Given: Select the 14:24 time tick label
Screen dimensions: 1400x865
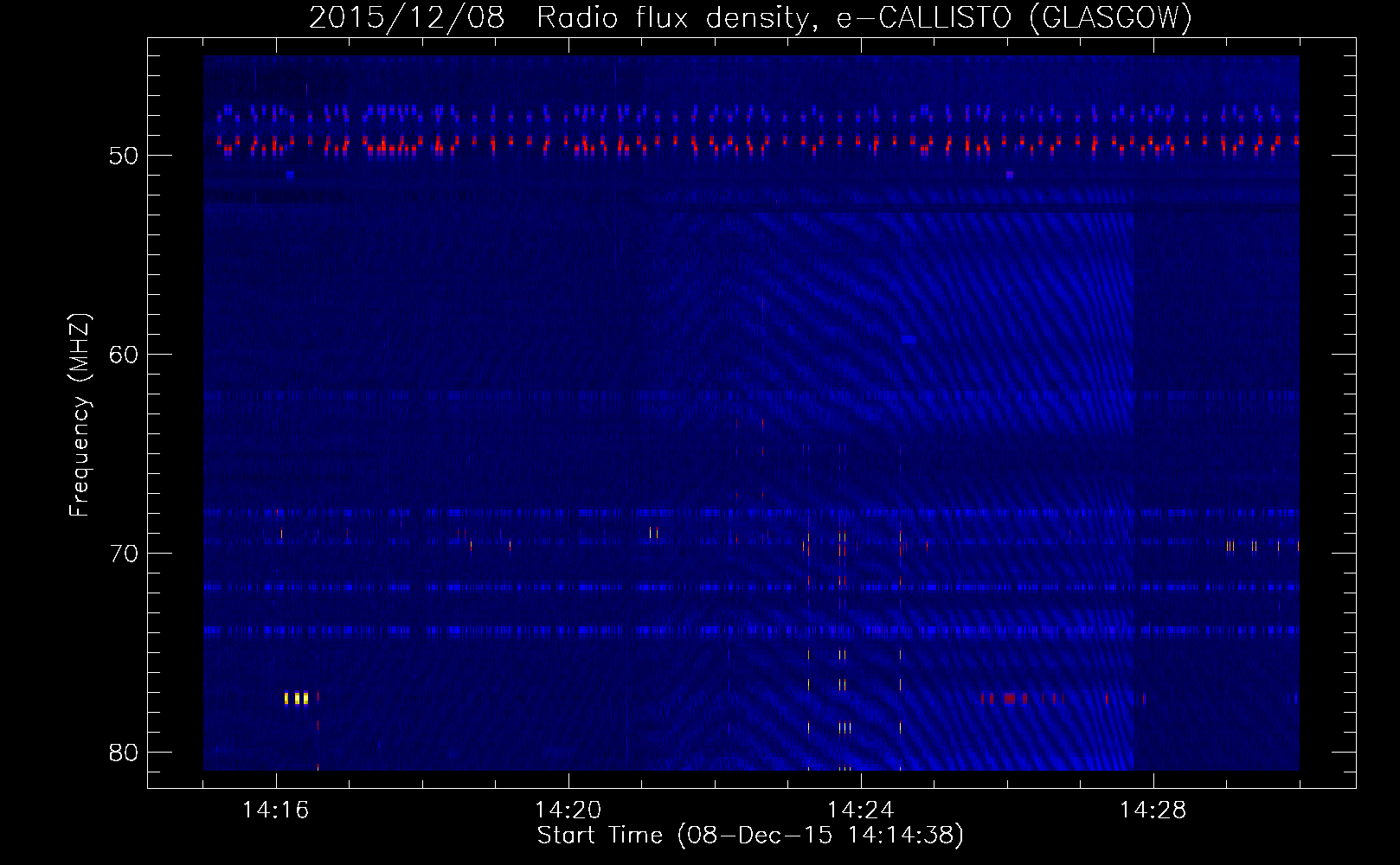Looking at the screenshot, I should [x=860, y=811].
